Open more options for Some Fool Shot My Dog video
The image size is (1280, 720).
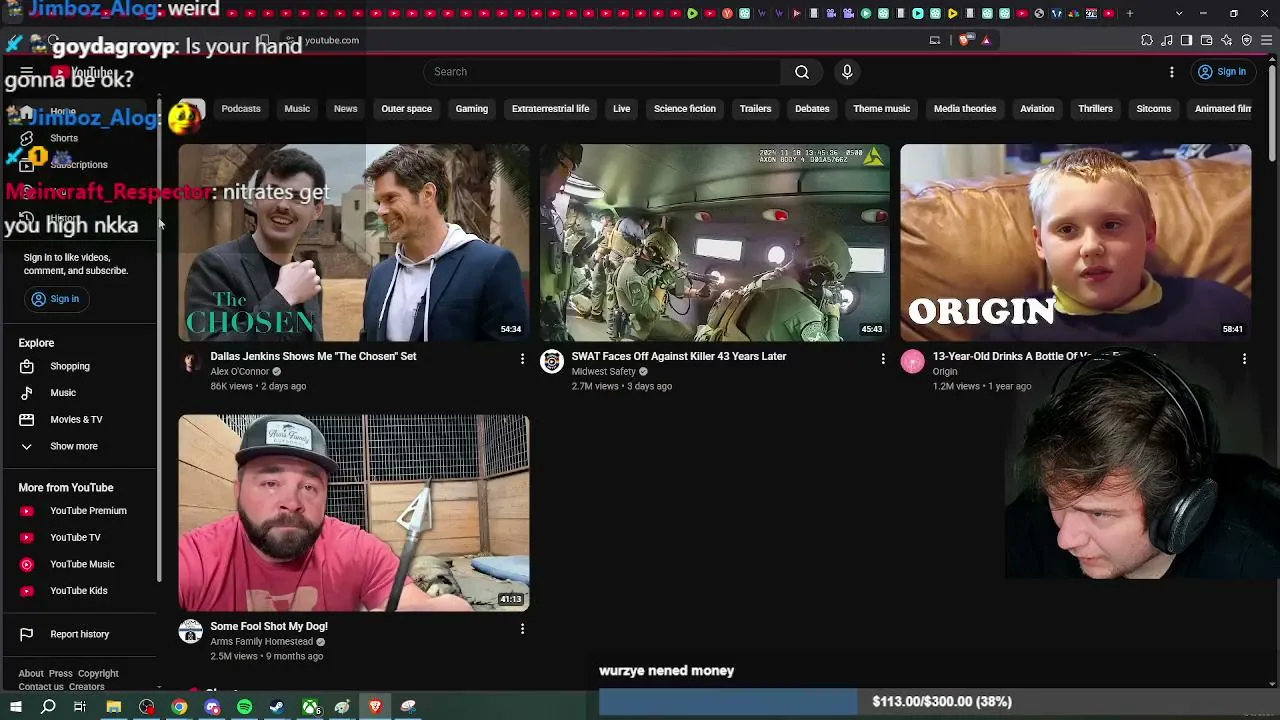[522, 628]
